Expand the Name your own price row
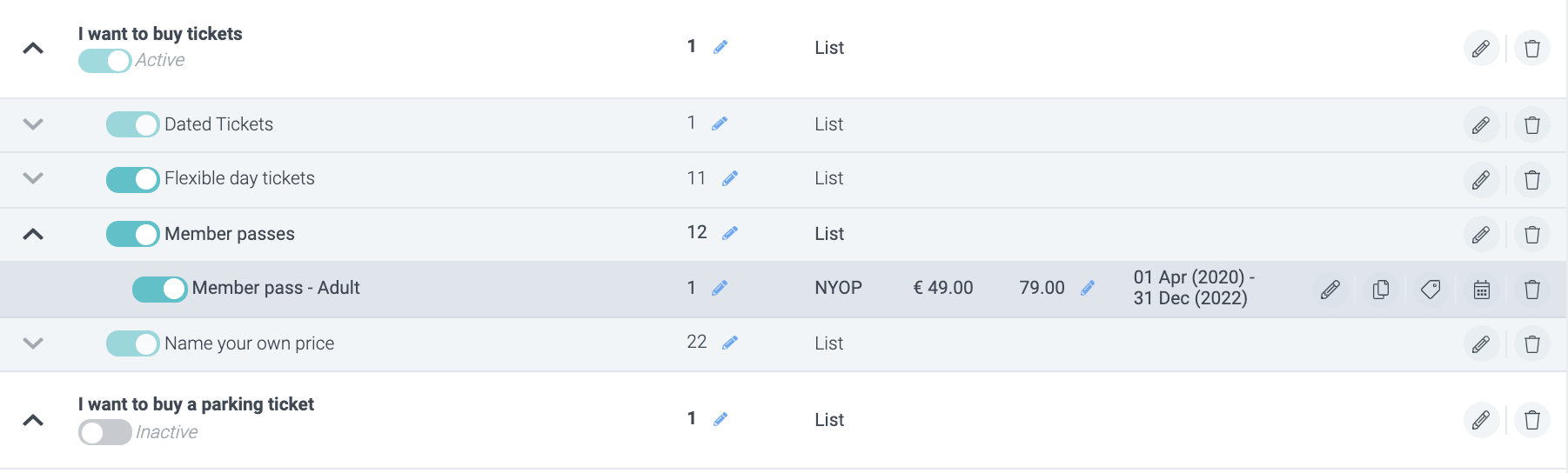 tap(33, 343)
